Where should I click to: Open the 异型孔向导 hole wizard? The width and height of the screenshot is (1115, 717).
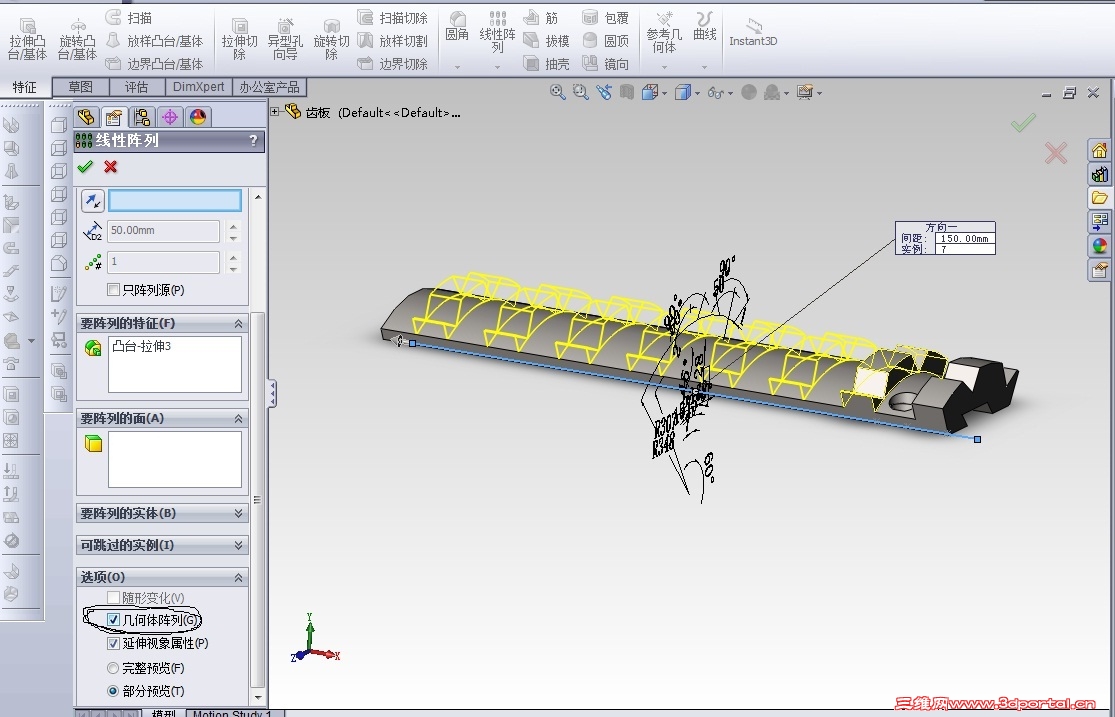(x=285, y=40)
